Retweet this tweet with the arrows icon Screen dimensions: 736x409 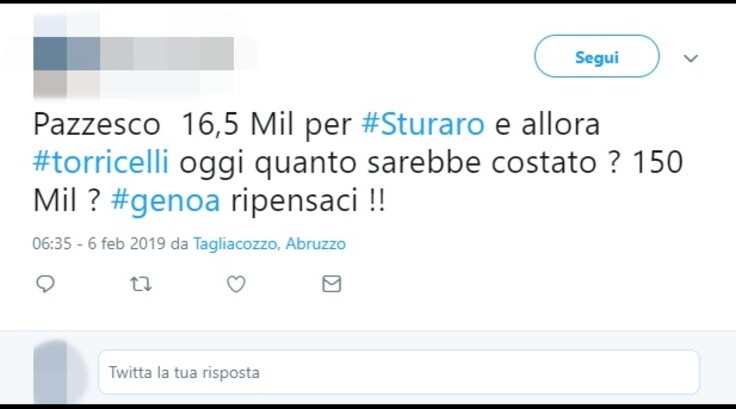pos(141,284)
